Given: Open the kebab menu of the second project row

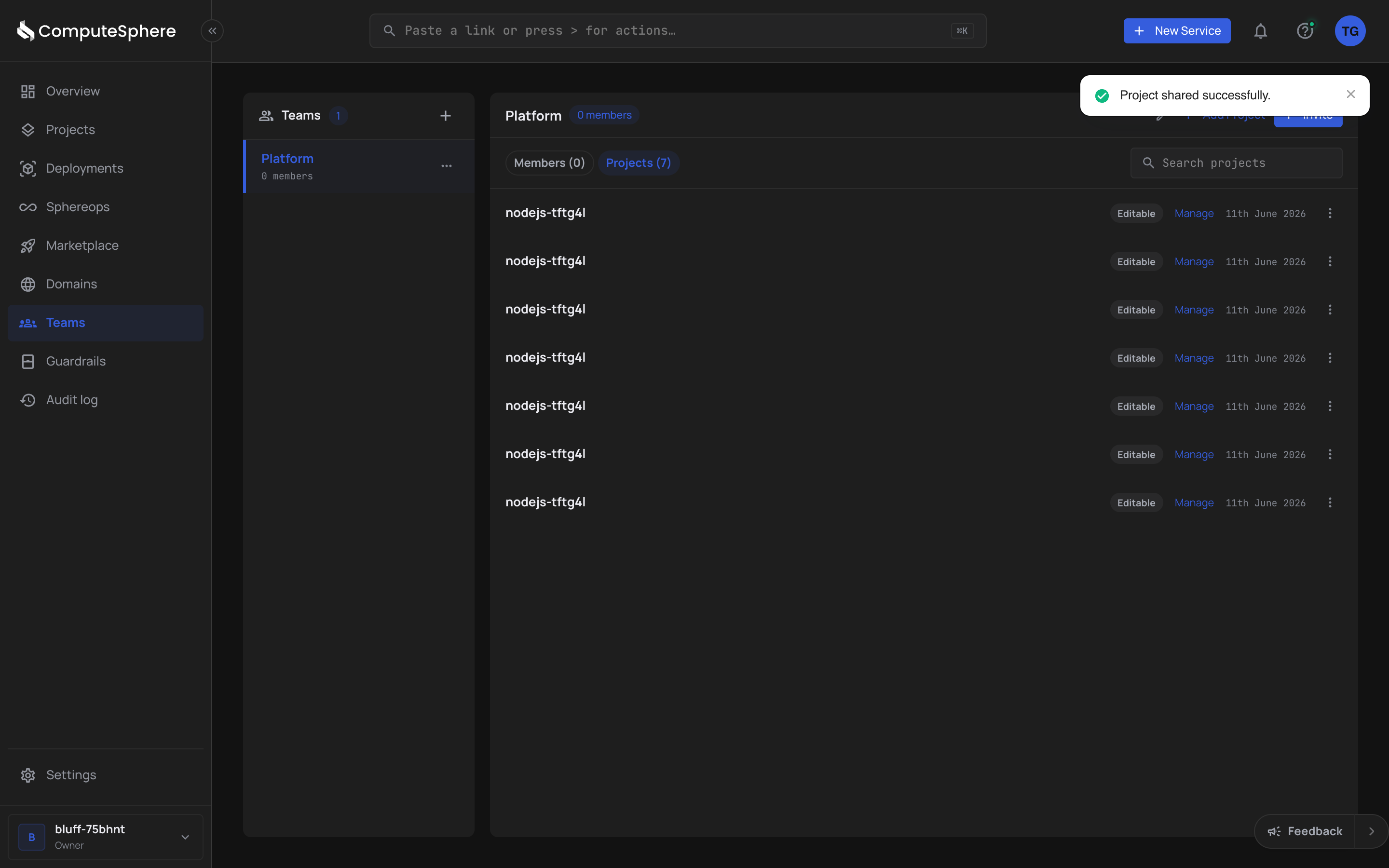Looking at the screenshot, I should pyautogui.click(x=1330, y=262).
